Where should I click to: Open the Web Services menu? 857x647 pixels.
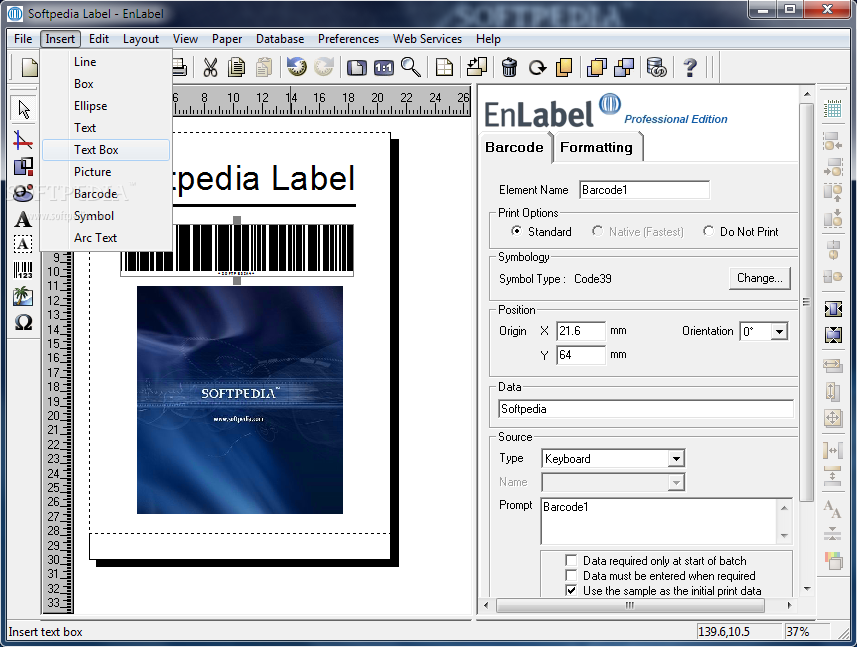[x=427, y=39]
